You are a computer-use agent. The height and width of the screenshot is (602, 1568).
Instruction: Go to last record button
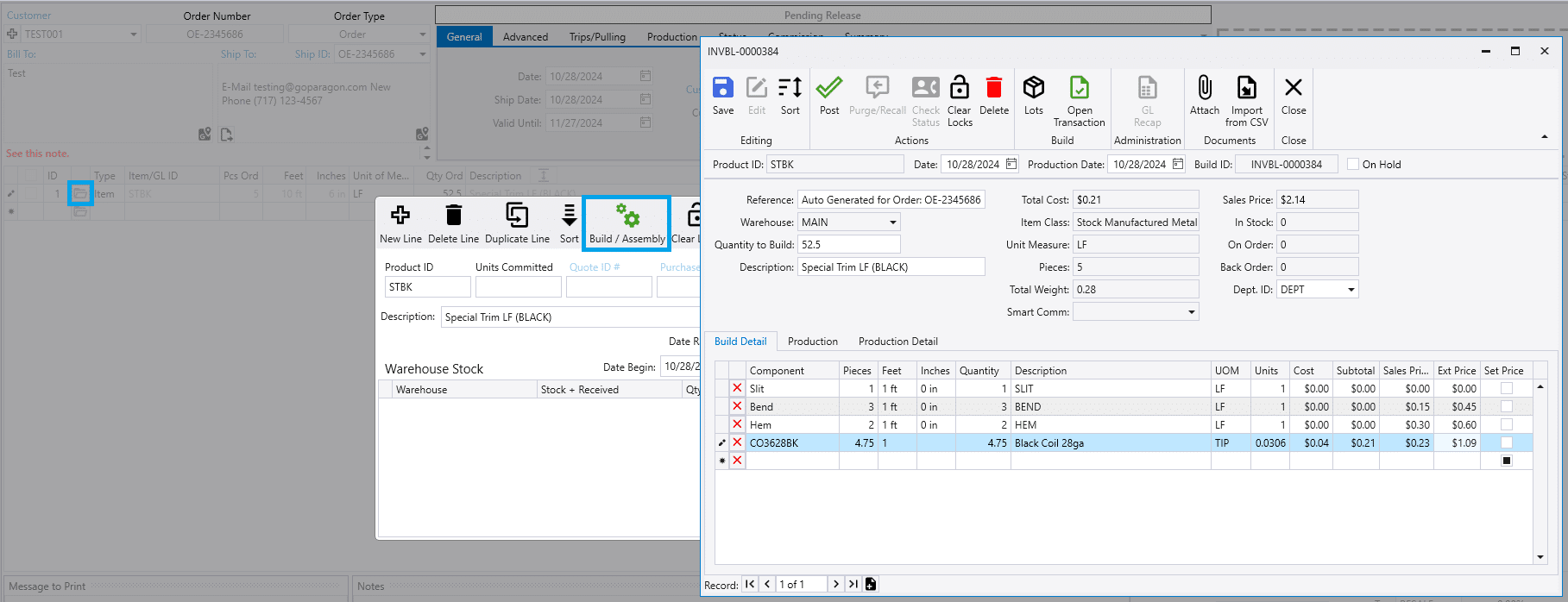pos(853,584)
